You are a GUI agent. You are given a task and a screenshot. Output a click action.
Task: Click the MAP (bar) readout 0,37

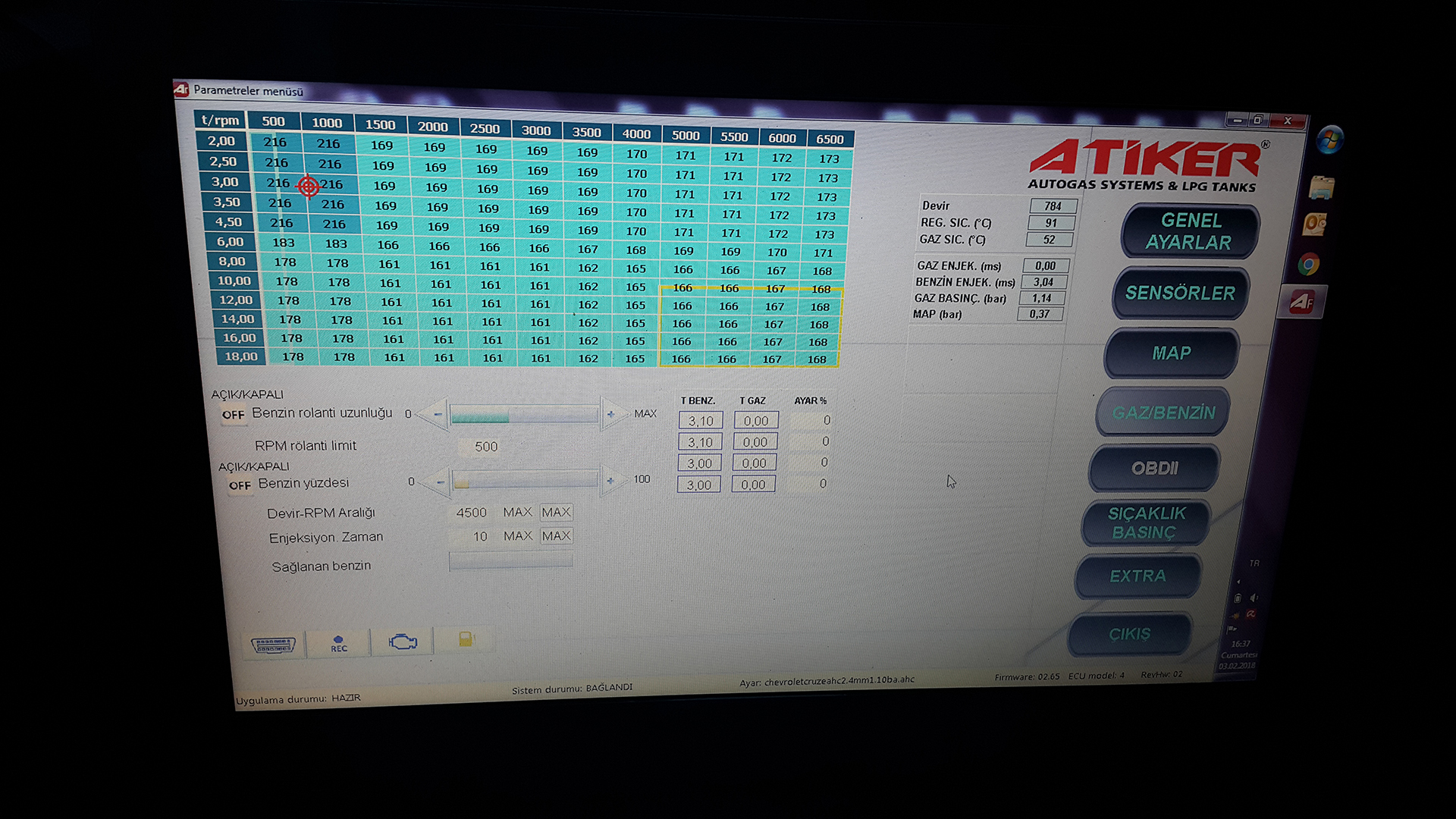(x=1040, y=314)
